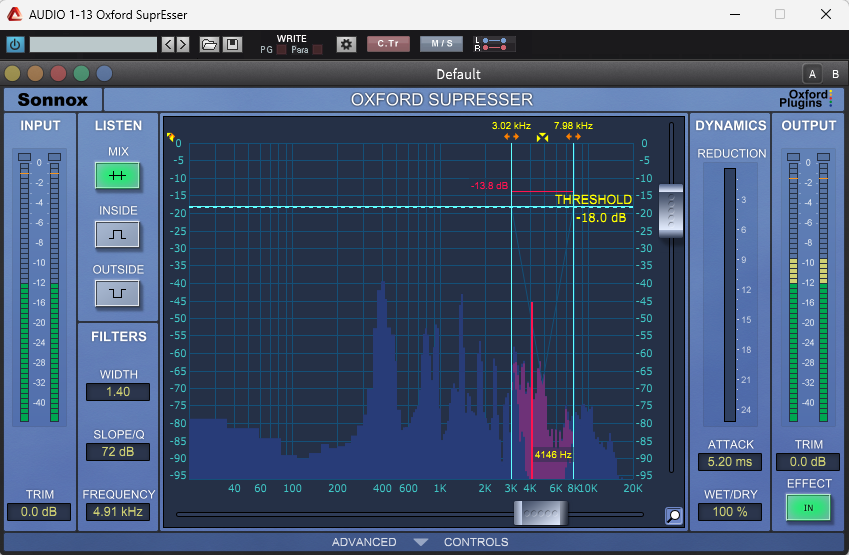The height and width of the screenshot is (555, 849).
Task: Toggle the EFFECT IN button
Action: (808, 508)
